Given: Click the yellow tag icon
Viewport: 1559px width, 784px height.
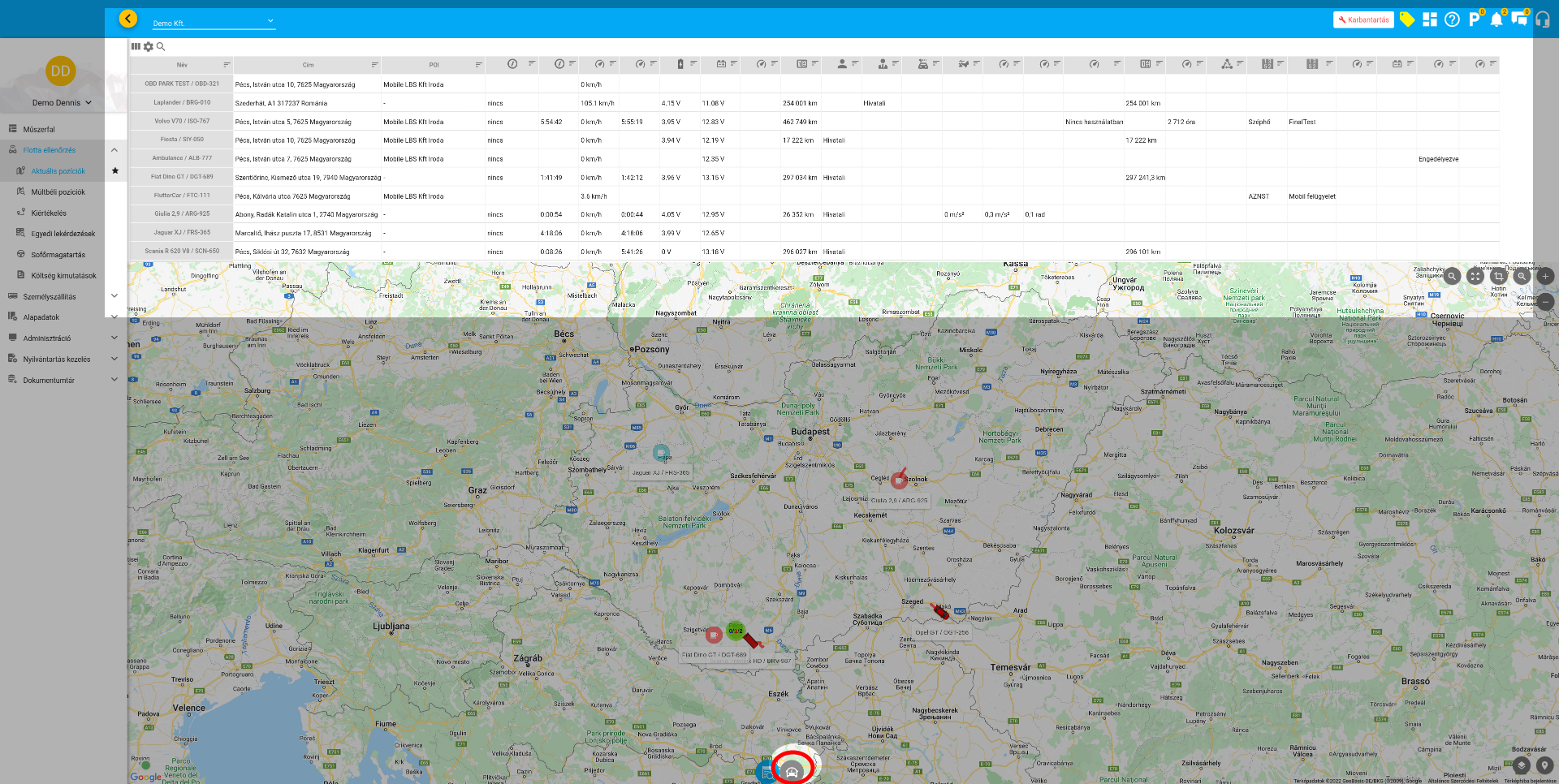Looking at the screenshot, I should pos(1407,19).
